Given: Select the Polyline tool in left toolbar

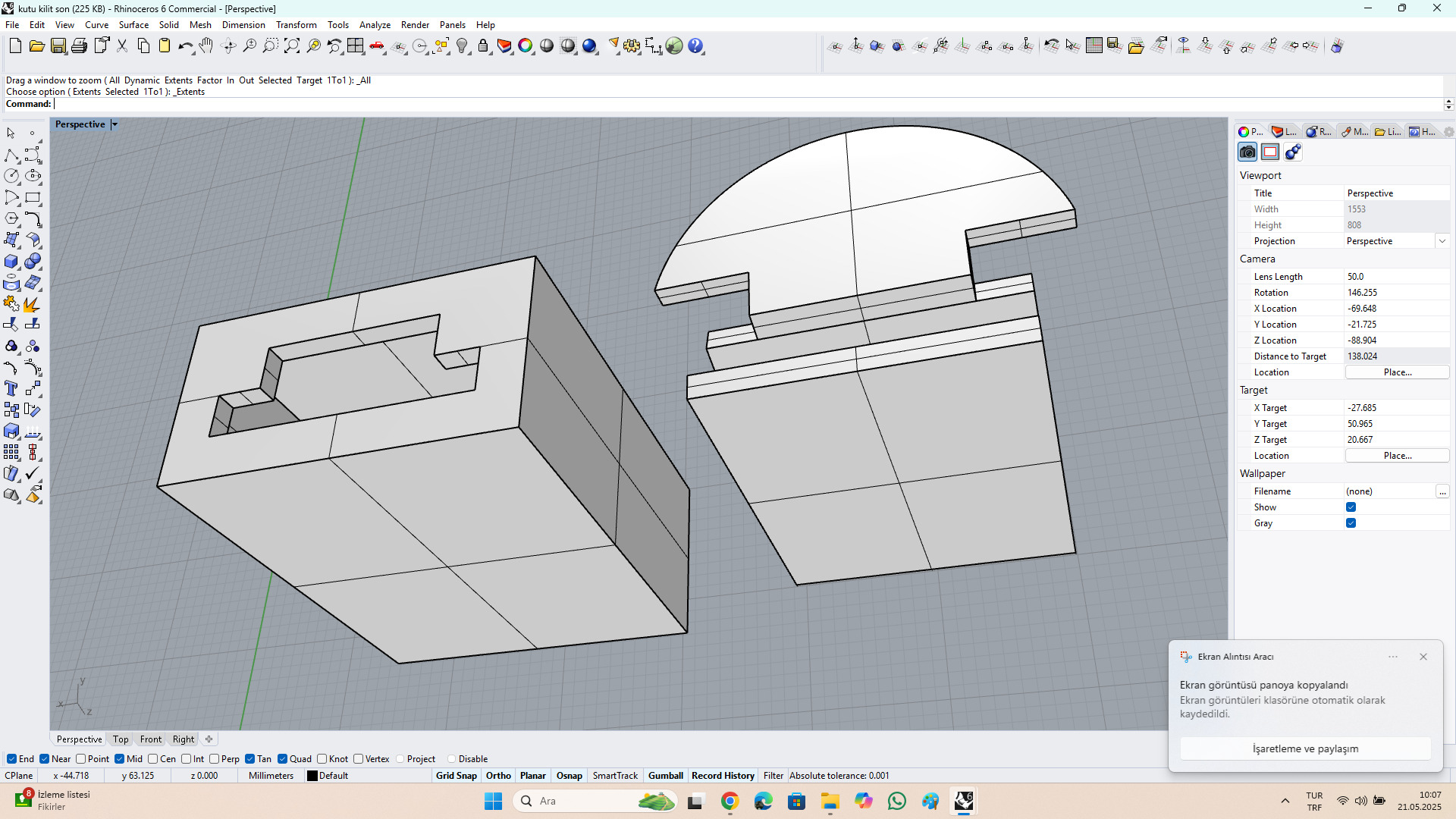Looking at the screenshot, I should click(11, 155).
